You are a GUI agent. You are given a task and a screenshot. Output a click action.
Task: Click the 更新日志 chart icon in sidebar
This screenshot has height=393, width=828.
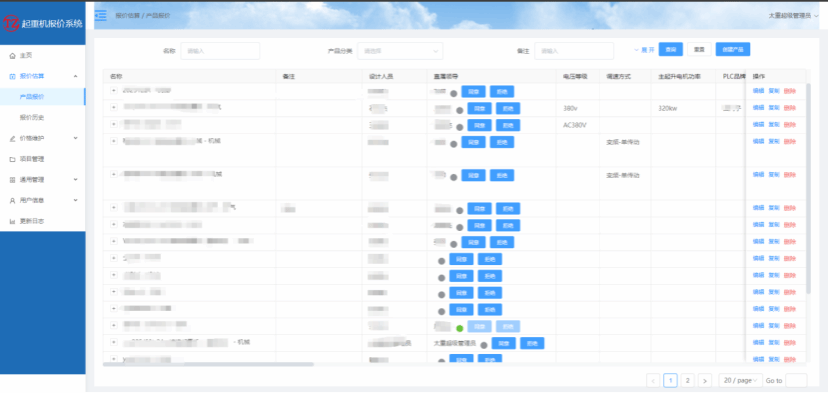coord(13,221)
